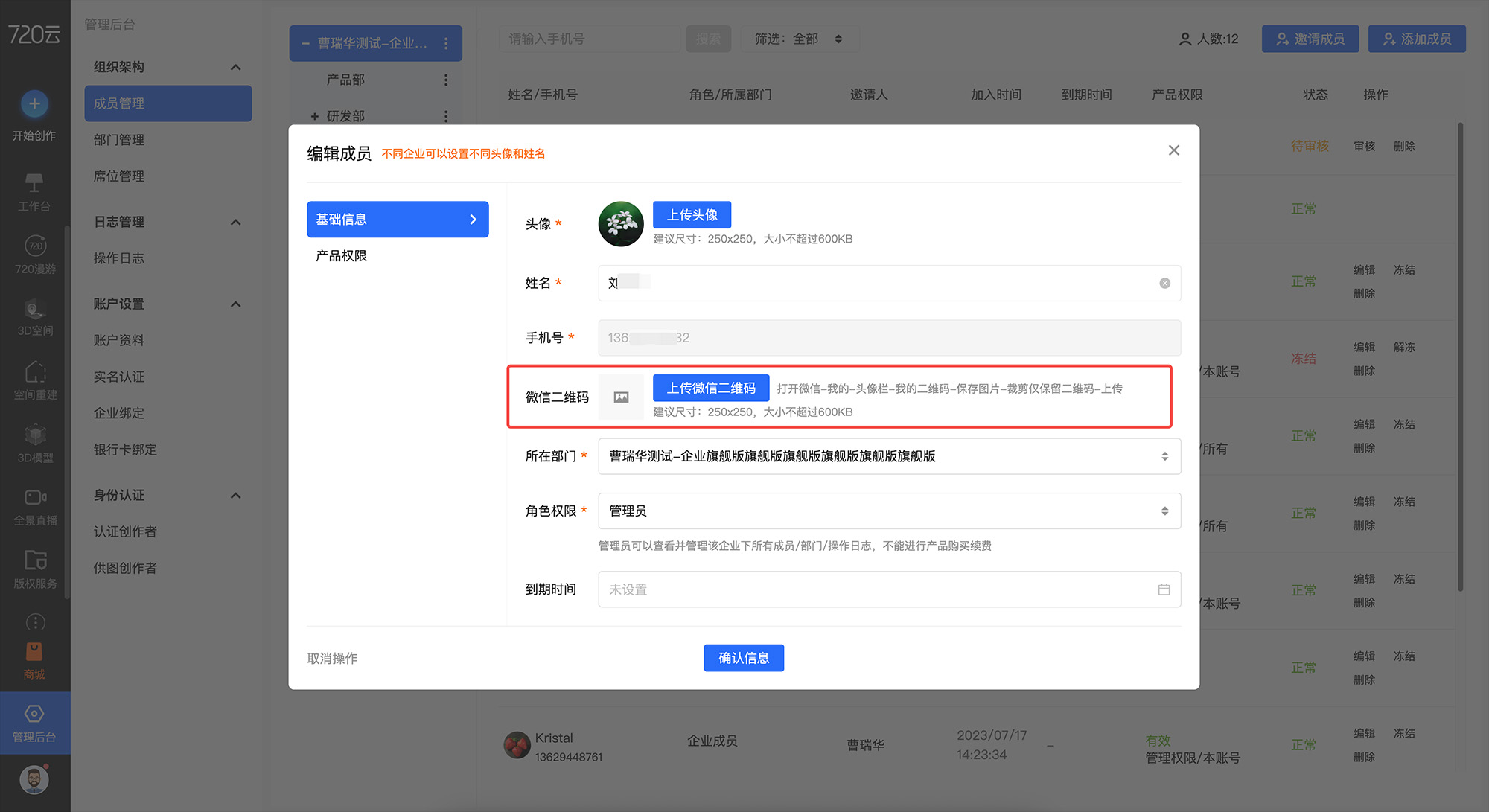Close the 编辑成员 dialog
This screenshot has height=812, width=1489.
pyautogui.click(x=1174, y=150)
